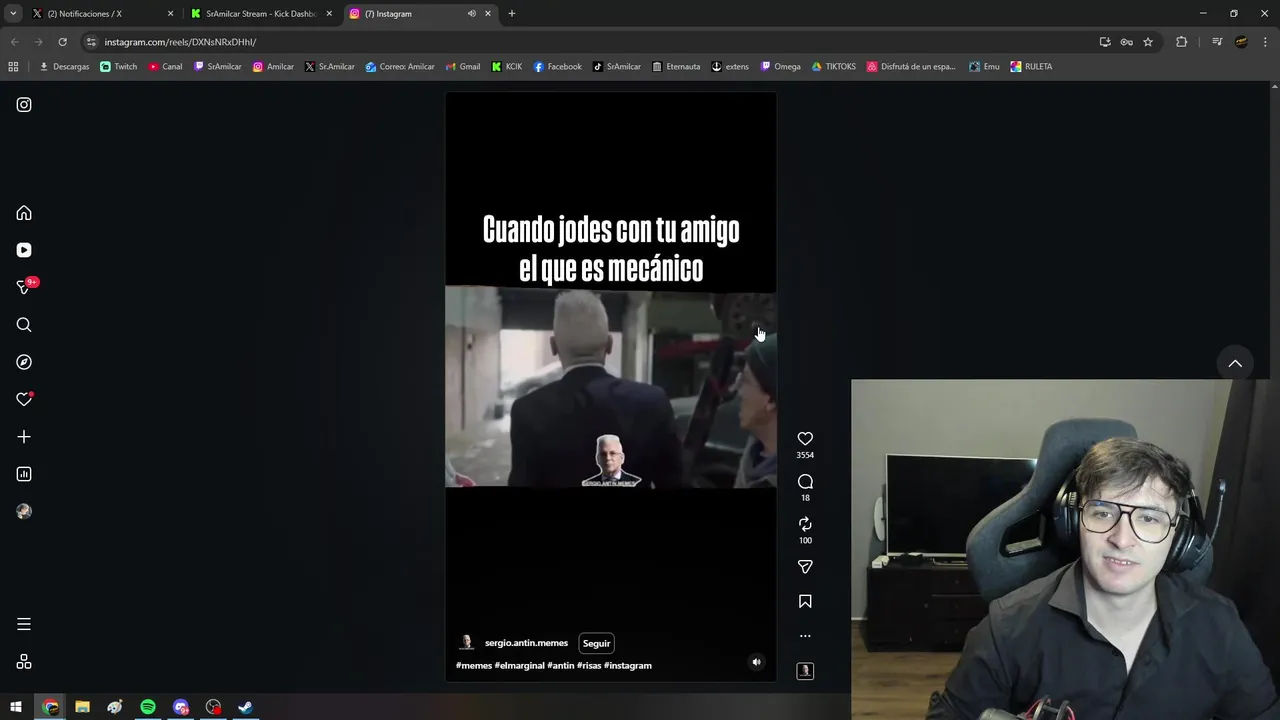This screenshot has width=1280, height=720.
Task: Mute the Instagram tab audio icon
Action: [x=471, y=14]
